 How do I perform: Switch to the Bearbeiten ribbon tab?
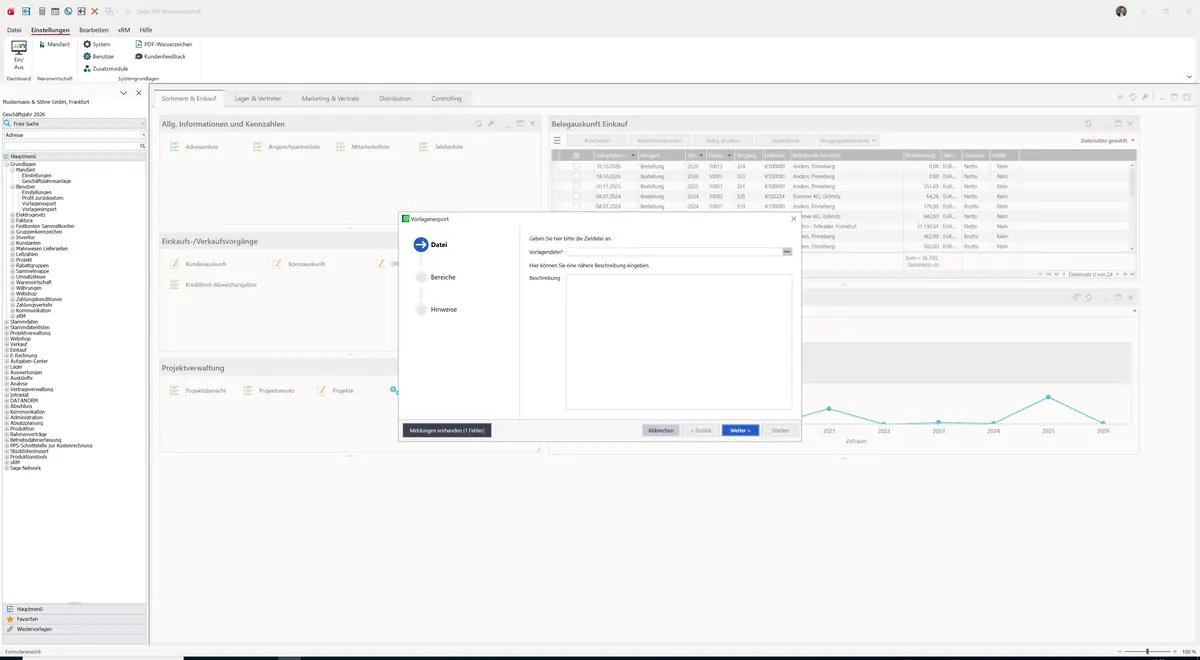pyautogui.click(x=94, y=31)
